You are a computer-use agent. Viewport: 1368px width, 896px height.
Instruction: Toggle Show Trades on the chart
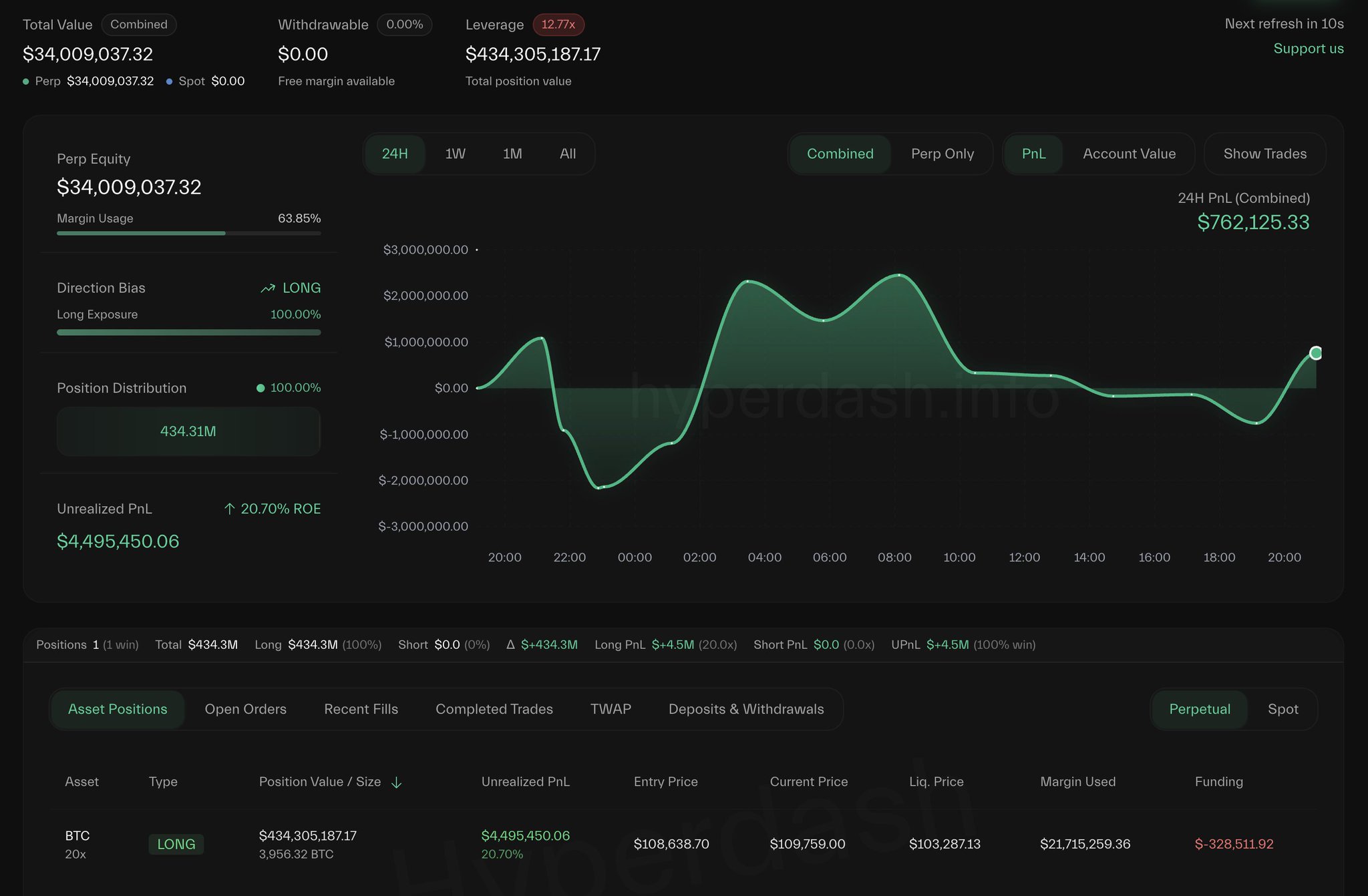pos(1265,154)
